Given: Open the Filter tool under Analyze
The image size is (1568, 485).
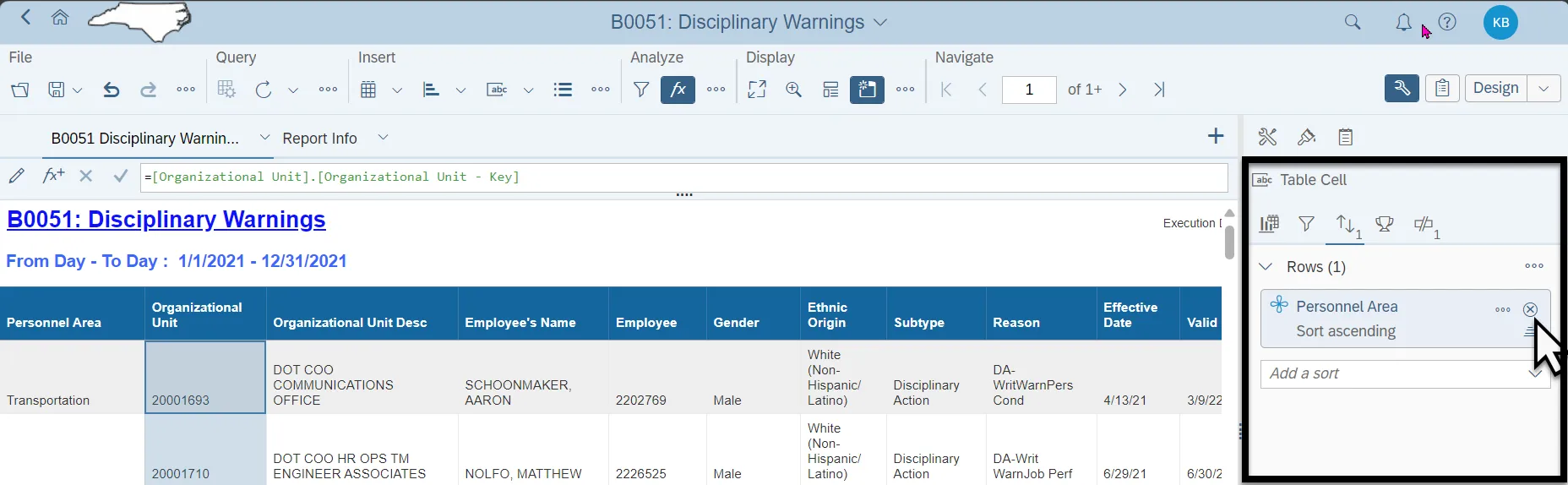Looking at the screenshot, I should coord(641,90).
